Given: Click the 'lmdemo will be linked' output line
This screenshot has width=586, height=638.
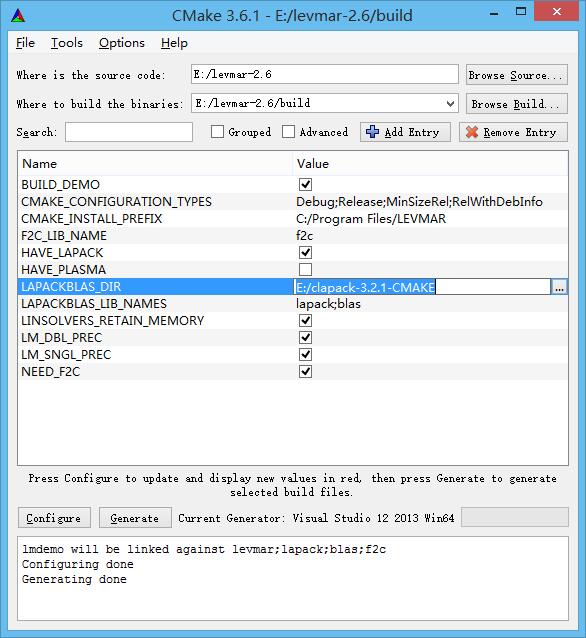Looking at the screenshot, I should 204,549.
